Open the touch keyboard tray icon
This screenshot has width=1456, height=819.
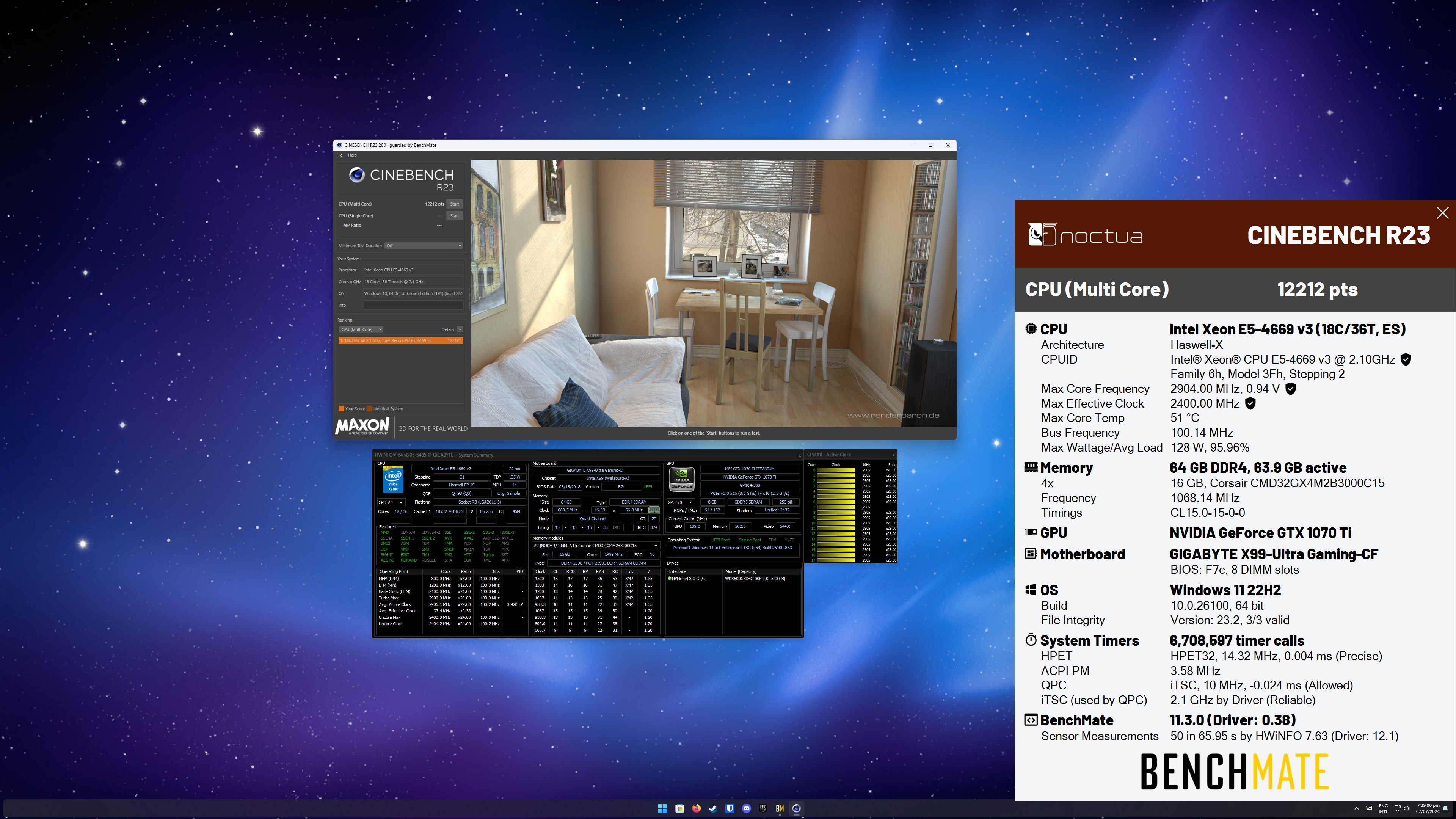click(1368, 808)
